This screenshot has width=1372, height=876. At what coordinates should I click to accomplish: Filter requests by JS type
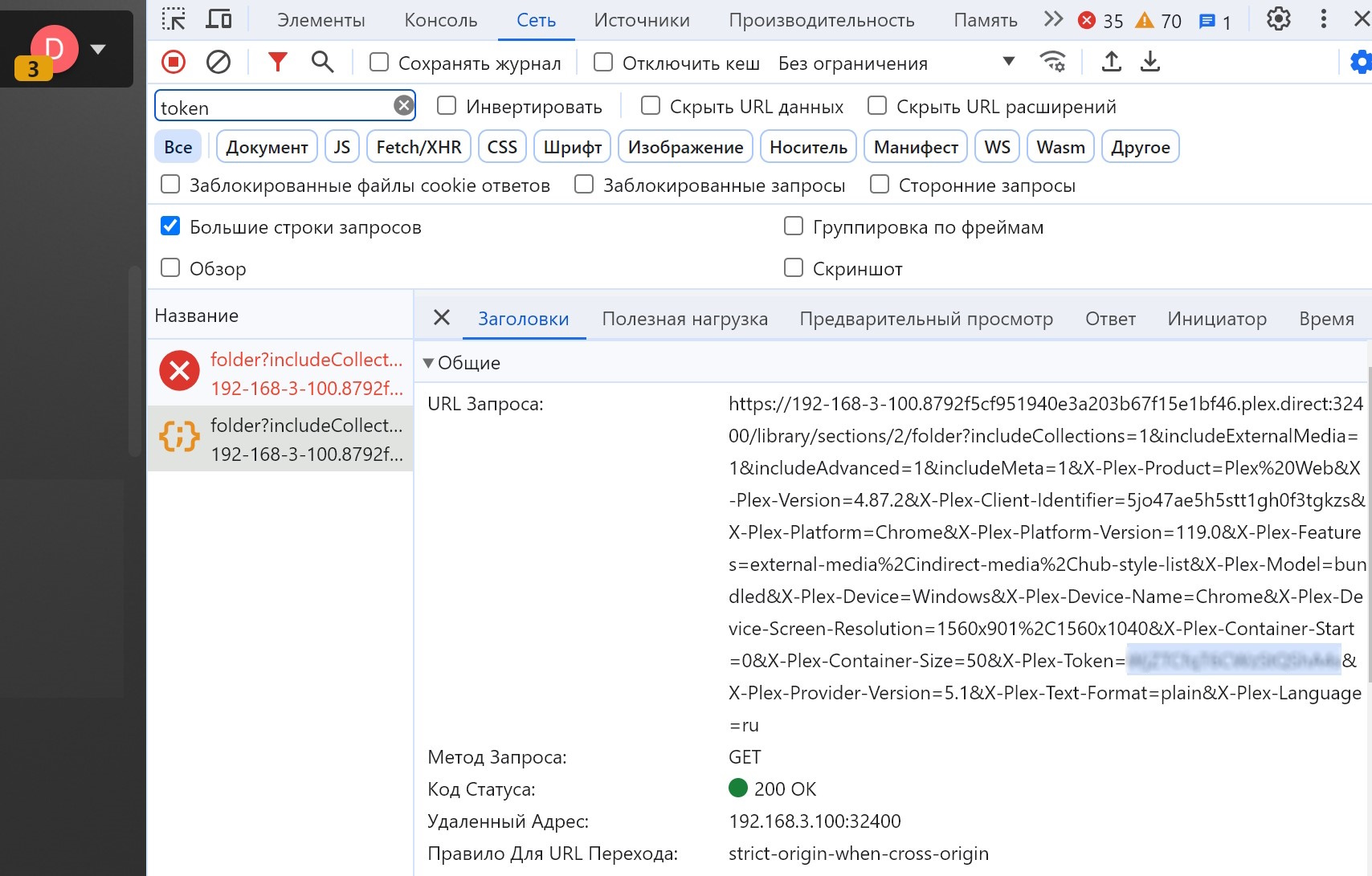pos(342,147)
